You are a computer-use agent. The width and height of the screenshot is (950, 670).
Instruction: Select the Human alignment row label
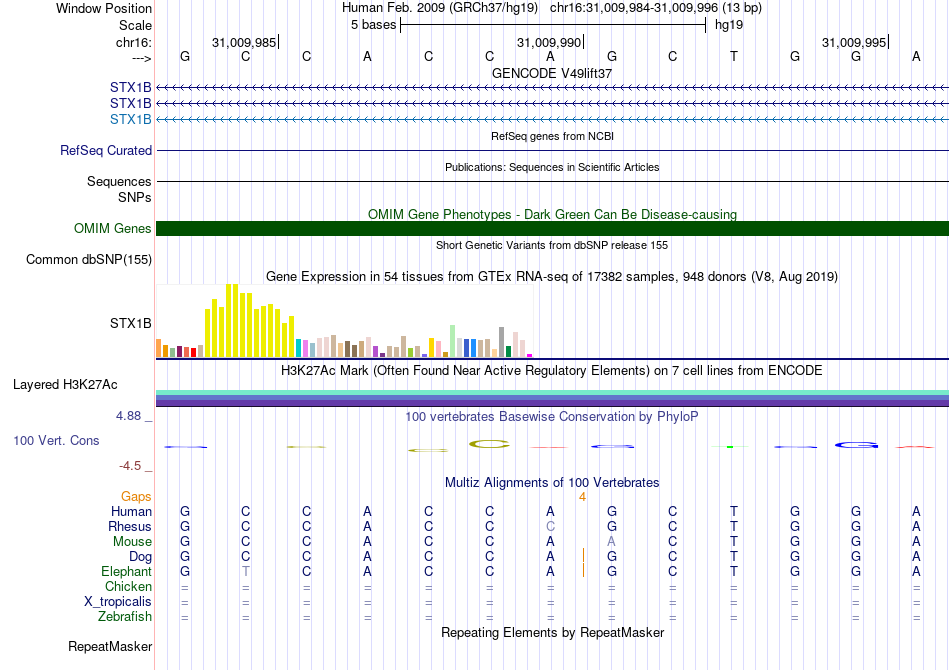click(x=131, y=512)
